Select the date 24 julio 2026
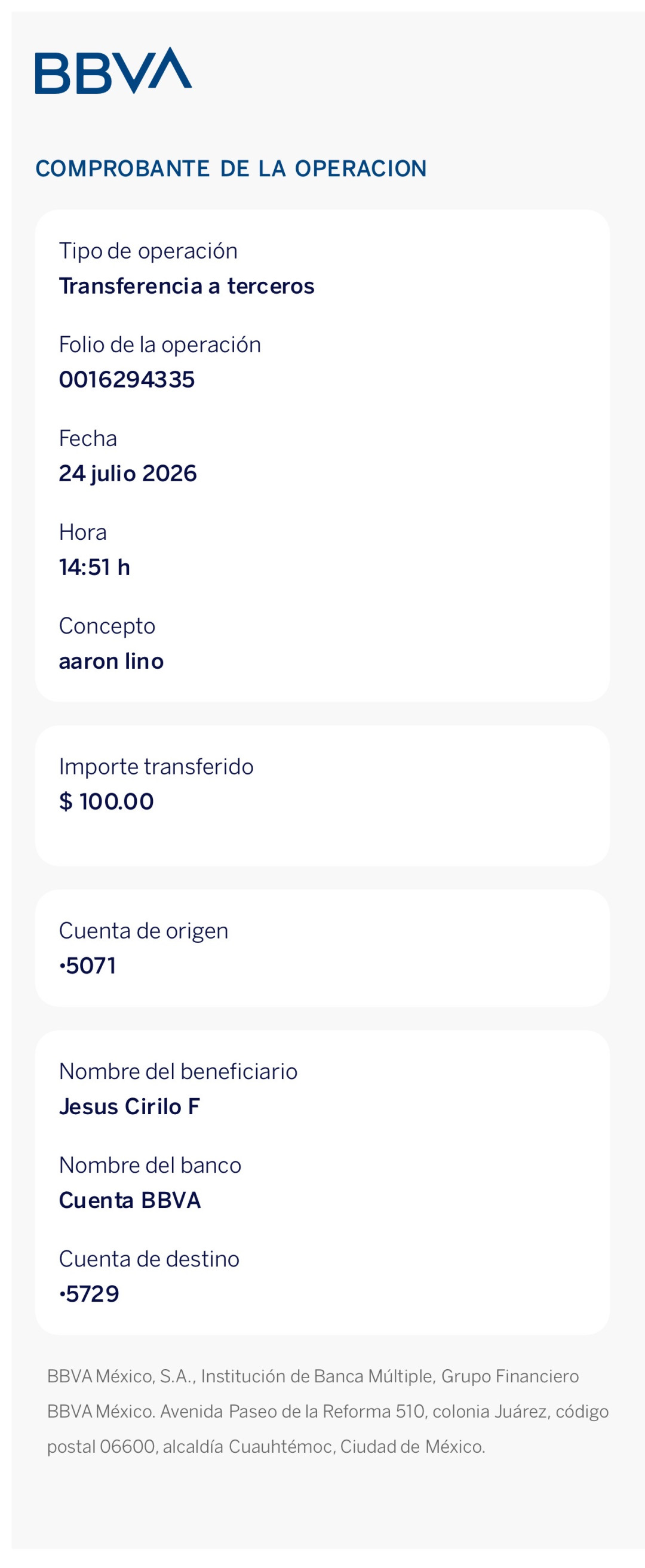This screenshot has height=1568, width=645. (x=128, y=474)
